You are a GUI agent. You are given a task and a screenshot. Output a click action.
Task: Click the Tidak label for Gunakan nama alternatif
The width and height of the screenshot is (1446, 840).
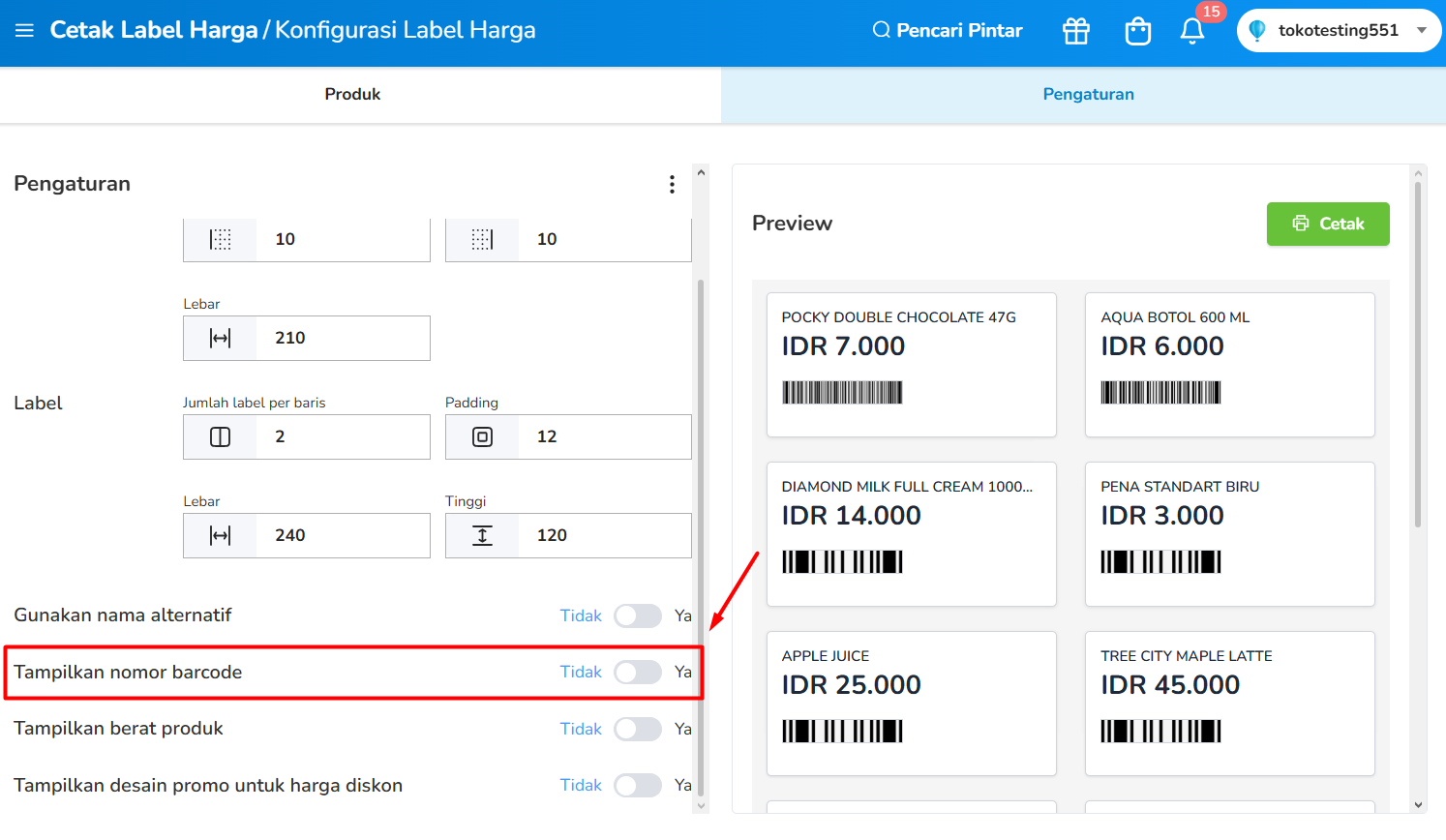[x=581, y=615]
